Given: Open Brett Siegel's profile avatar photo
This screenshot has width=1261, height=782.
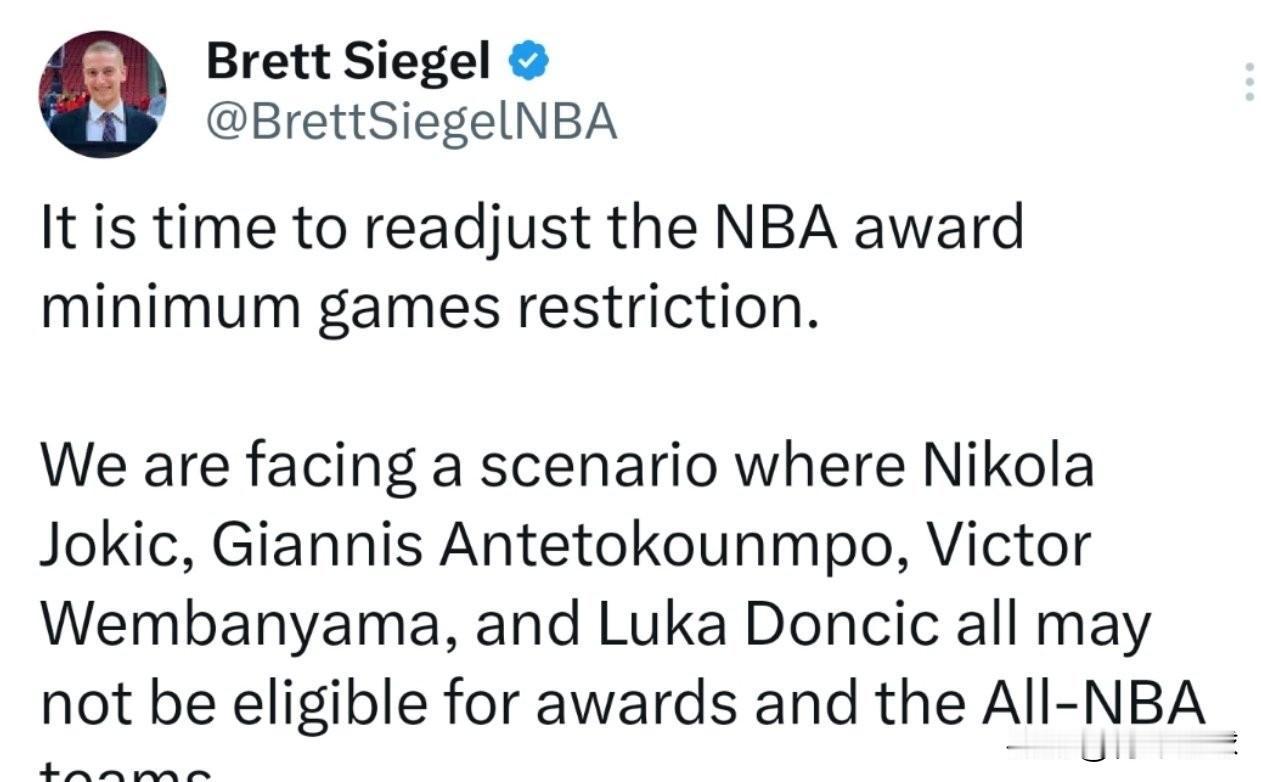Looking at the screenshot, I should (102, 93).
